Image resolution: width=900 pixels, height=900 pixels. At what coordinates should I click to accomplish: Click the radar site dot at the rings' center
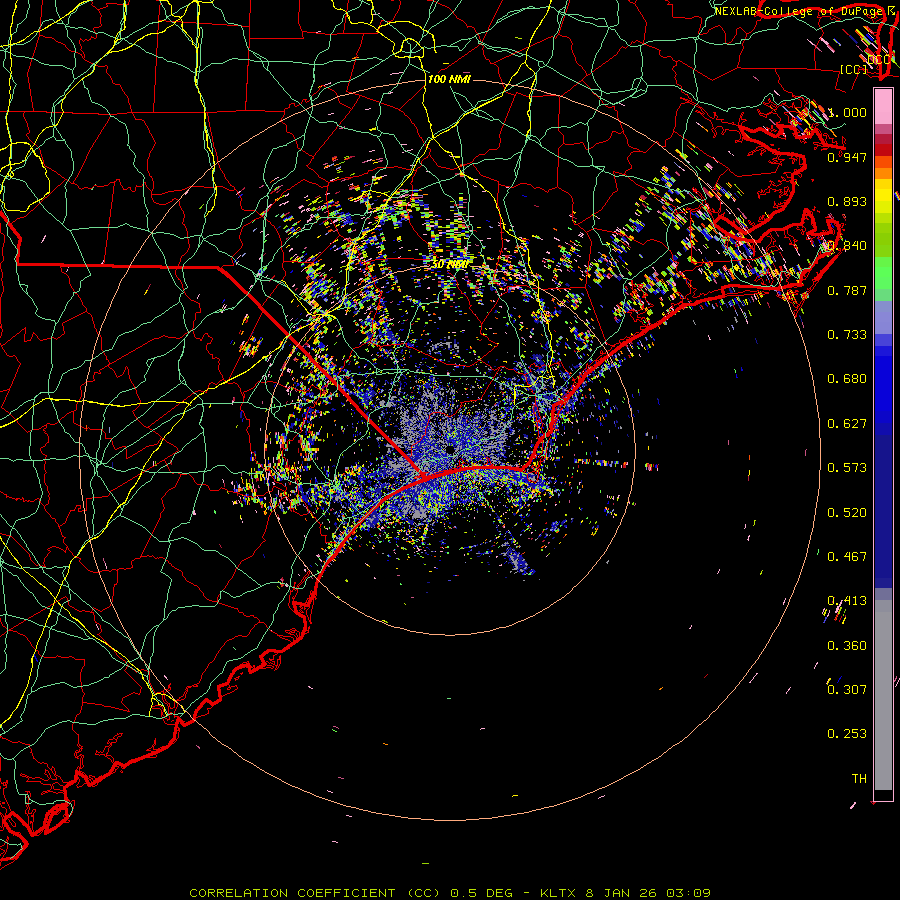coord(451,449)
